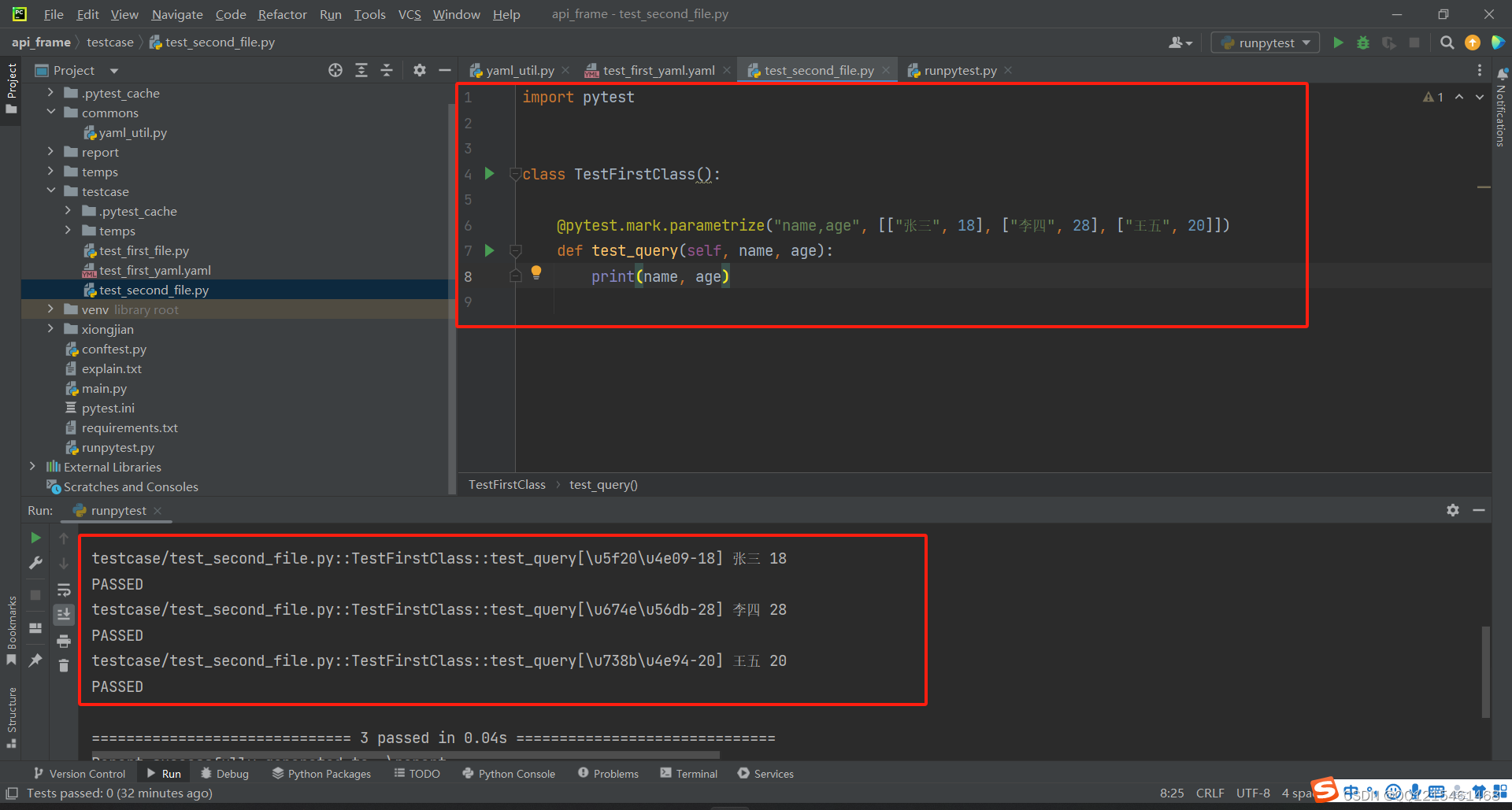
Task: Expand External Libraries node
Action: click(x=32, y=467)
